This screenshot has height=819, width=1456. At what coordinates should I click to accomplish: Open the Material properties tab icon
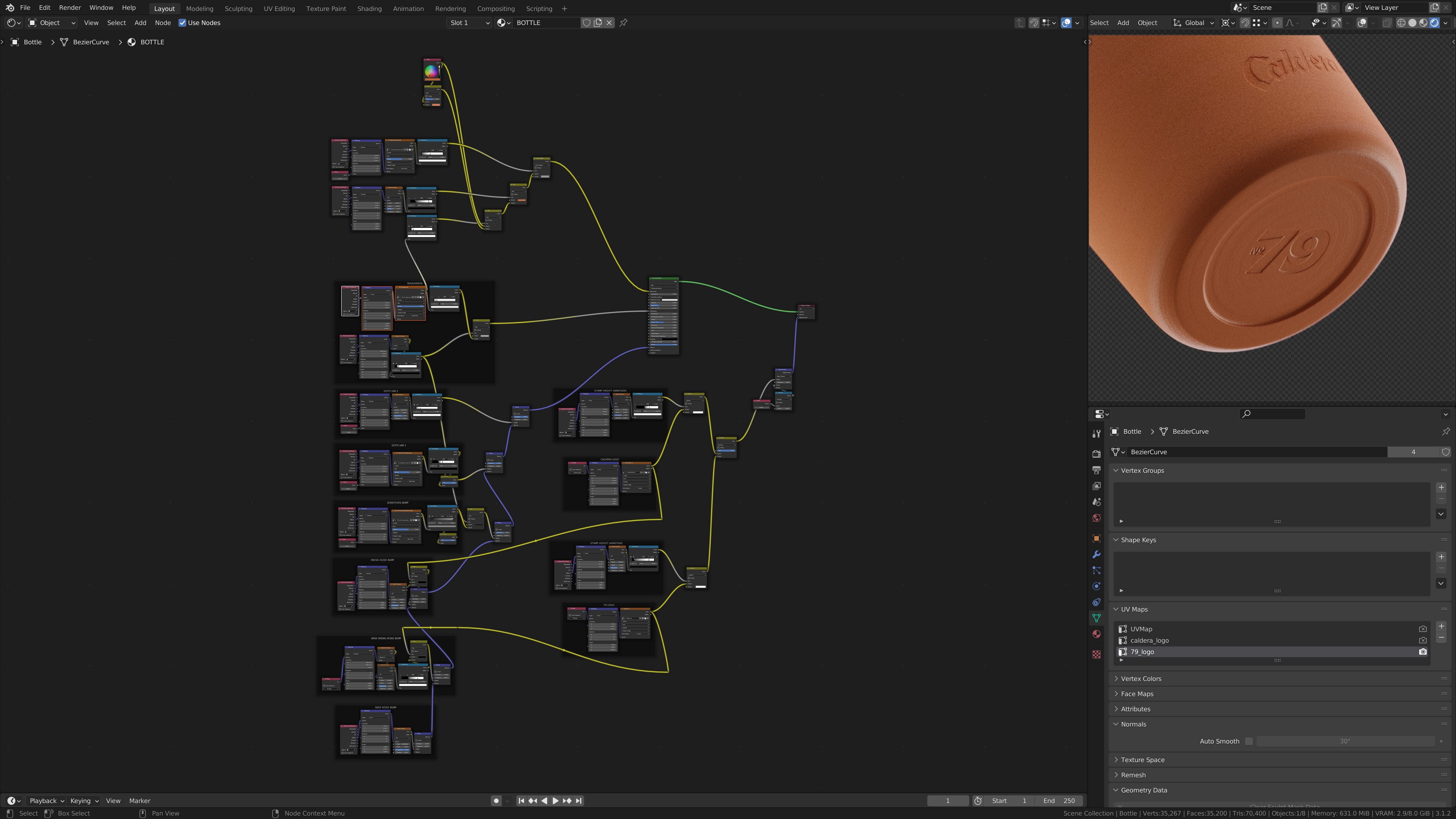coord(1096,634)
